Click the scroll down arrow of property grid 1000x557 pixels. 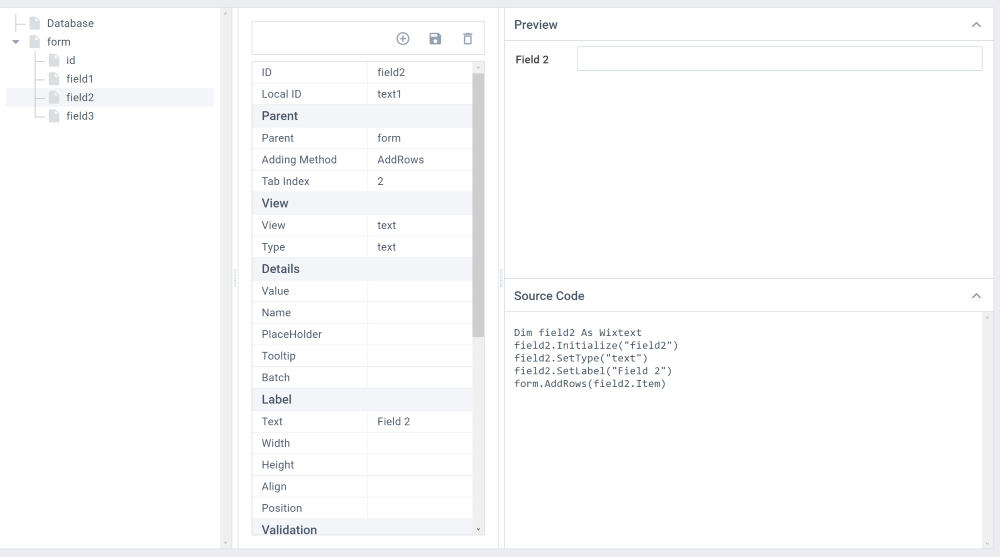(x=478, y=529)
